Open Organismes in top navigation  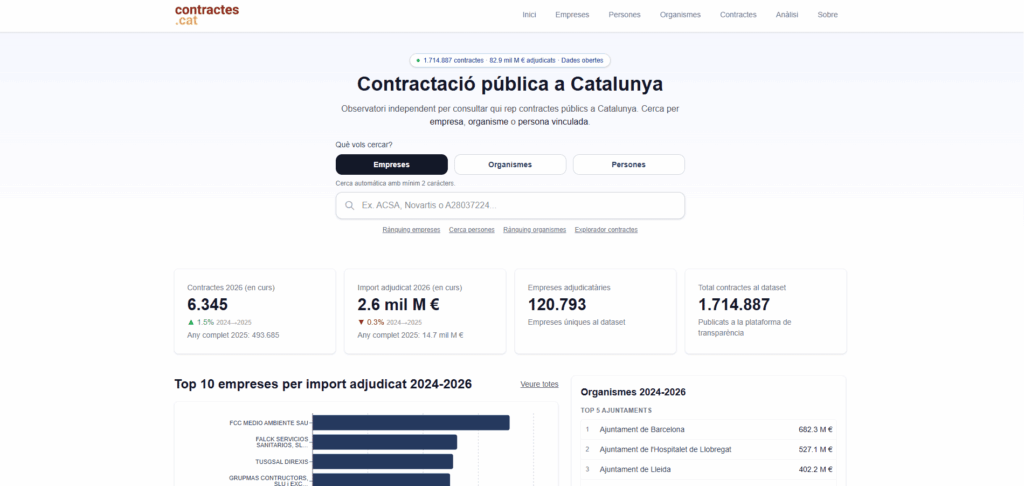pos(680,15)
